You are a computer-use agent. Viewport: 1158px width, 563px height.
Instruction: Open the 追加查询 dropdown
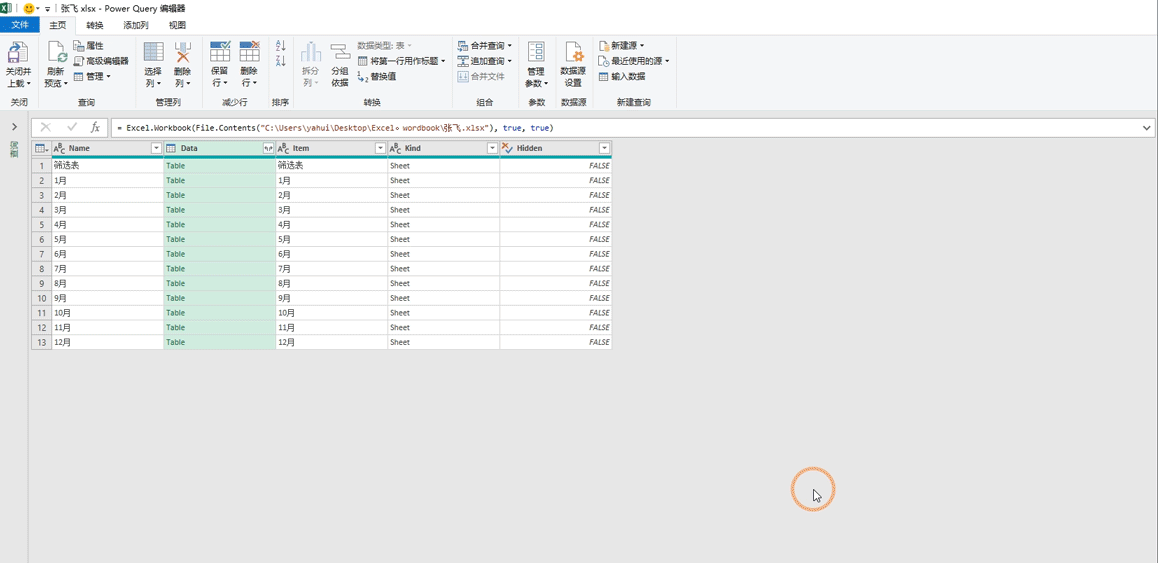(x=484, y=61)
